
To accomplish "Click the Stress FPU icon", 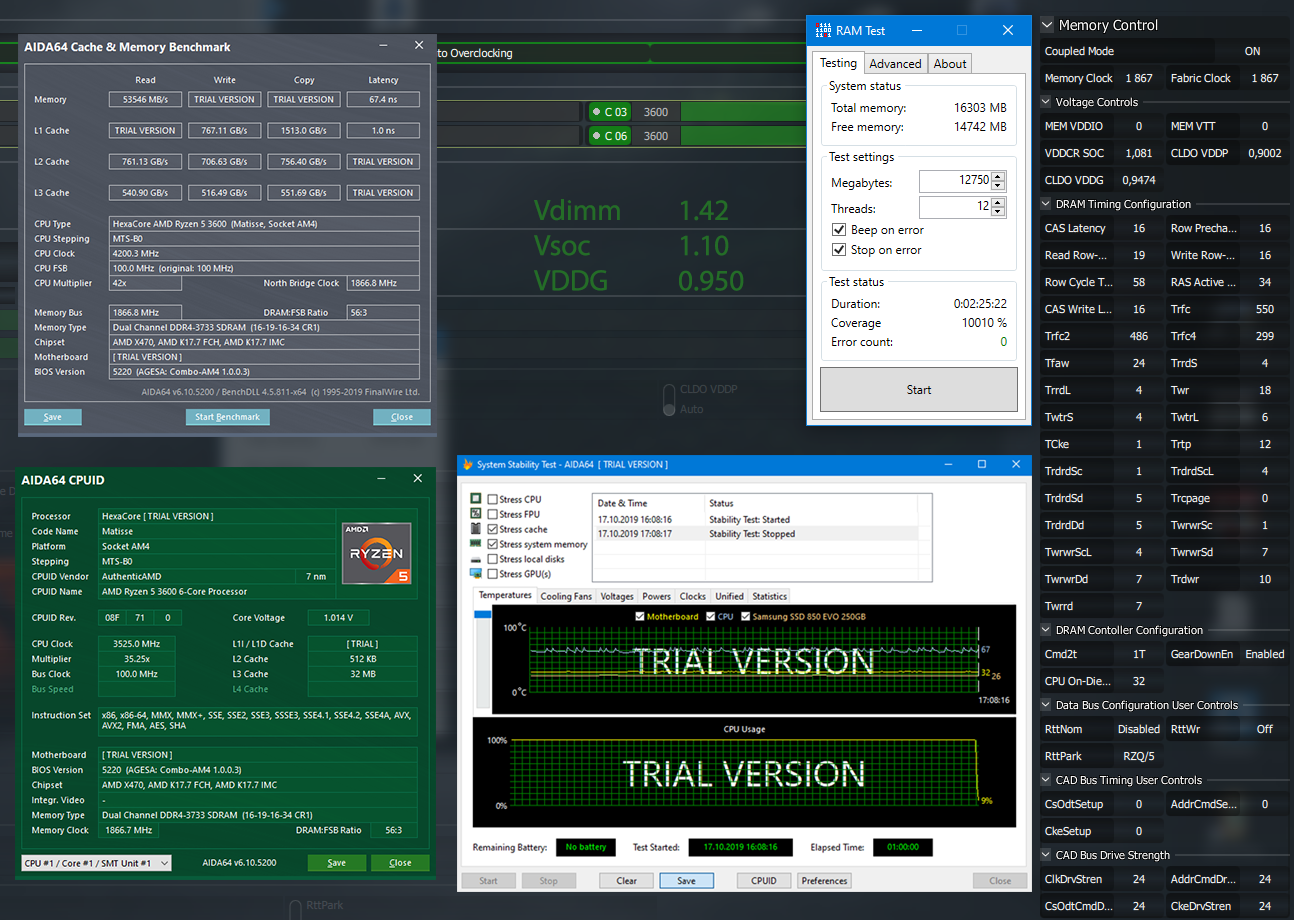I will (477, 514).
